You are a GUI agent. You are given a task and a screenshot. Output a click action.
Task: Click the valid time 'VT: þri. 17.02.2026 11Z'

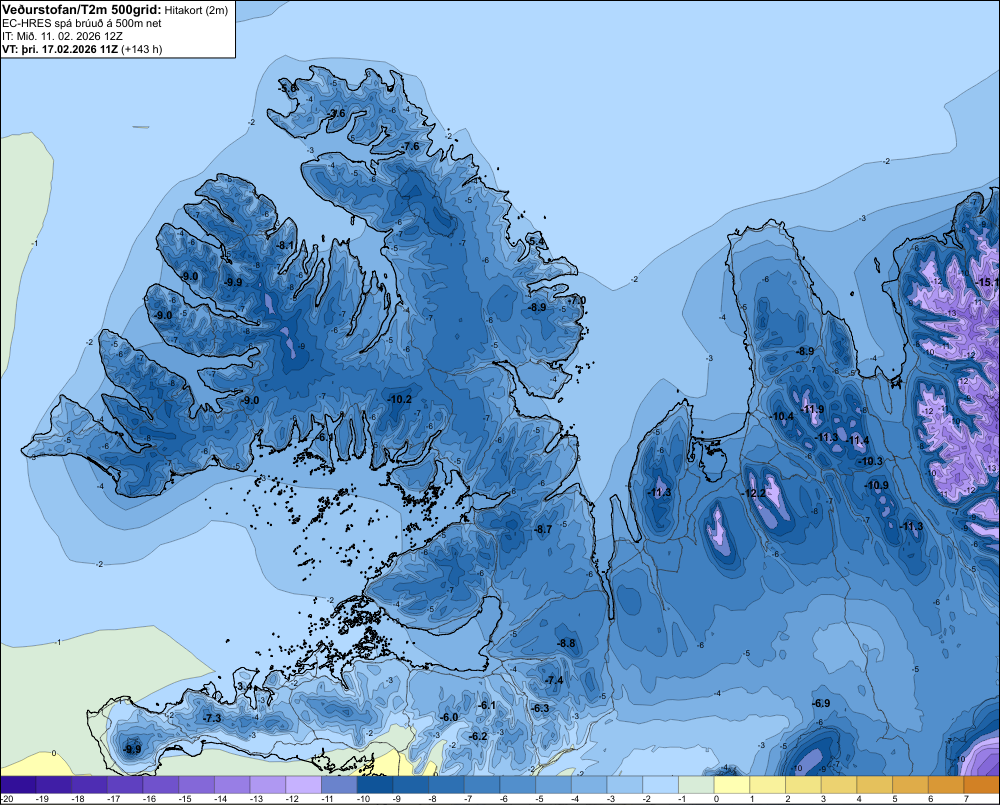(x=60, y=49)
